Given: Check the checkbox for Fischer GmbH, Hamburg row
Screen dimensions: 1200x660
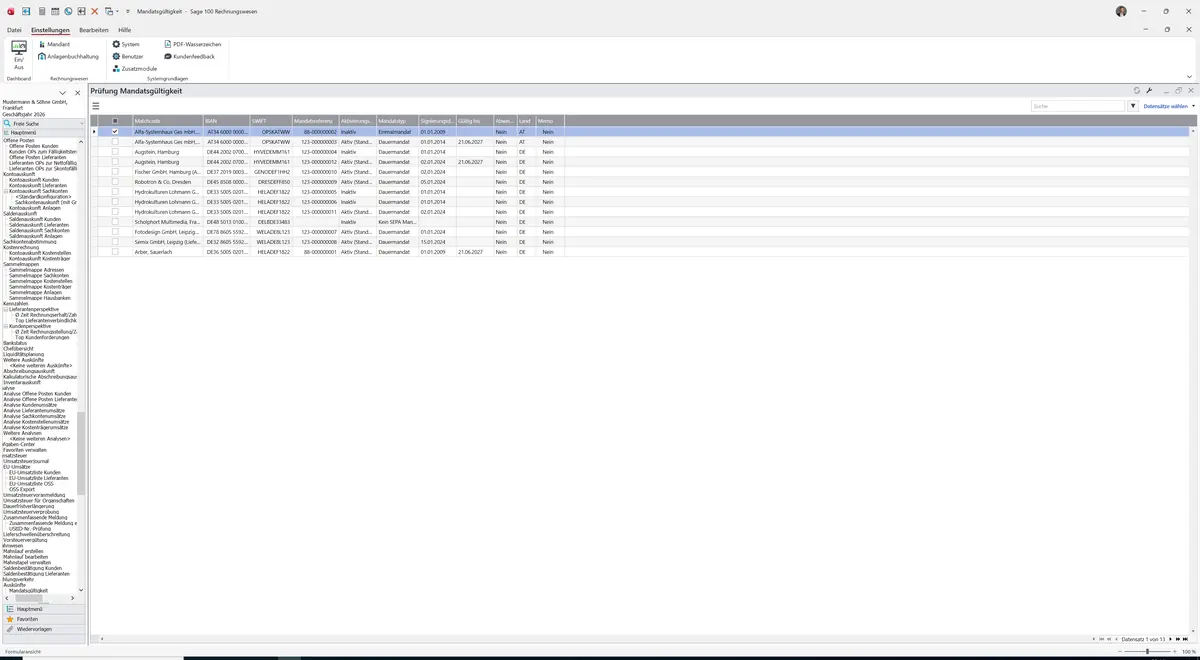Looking at the screenshot, I should click(x=115, y=172).
